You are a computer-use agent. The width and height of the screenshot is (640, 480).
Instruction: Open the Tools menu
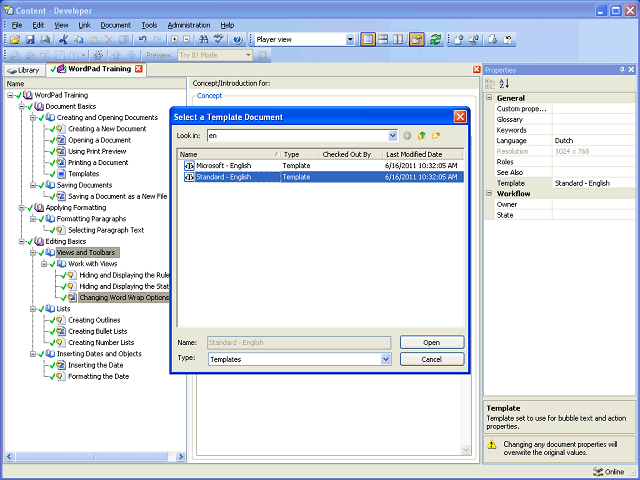click(149, 25)
